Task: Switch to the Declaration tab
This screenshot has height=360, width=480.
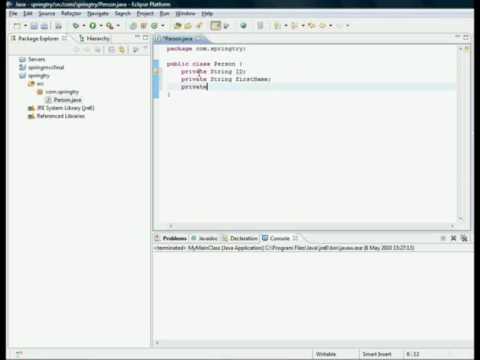Action: coord(240,238)
